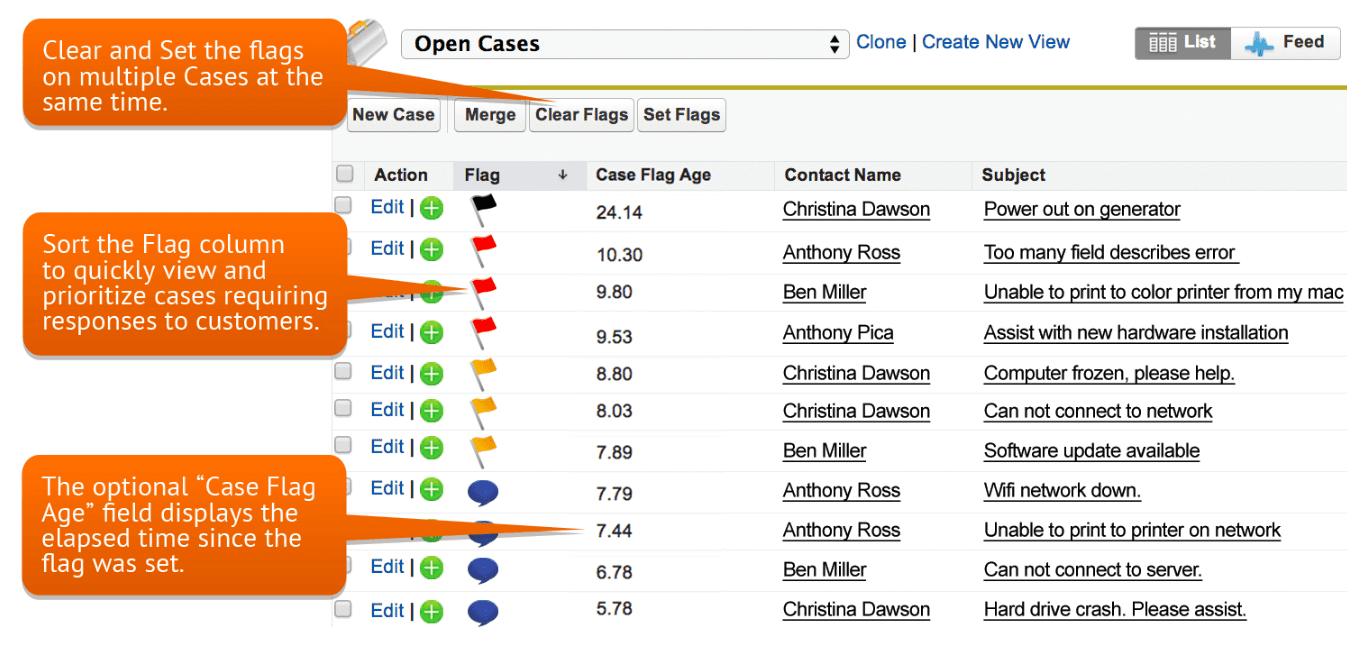Switch to the List view tab
The width and height of the screenshot is (1347, 649).
pyautogui.click(x=1182, y=42)
